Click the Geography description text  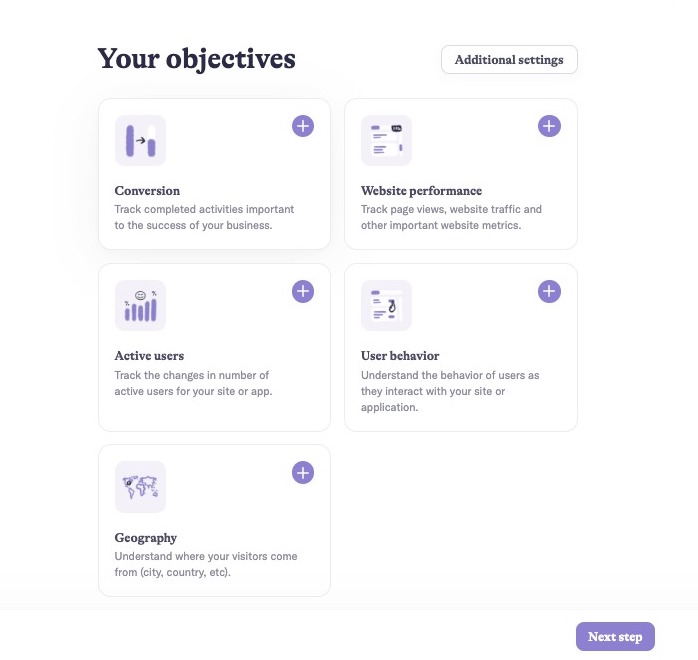[205, 564]
